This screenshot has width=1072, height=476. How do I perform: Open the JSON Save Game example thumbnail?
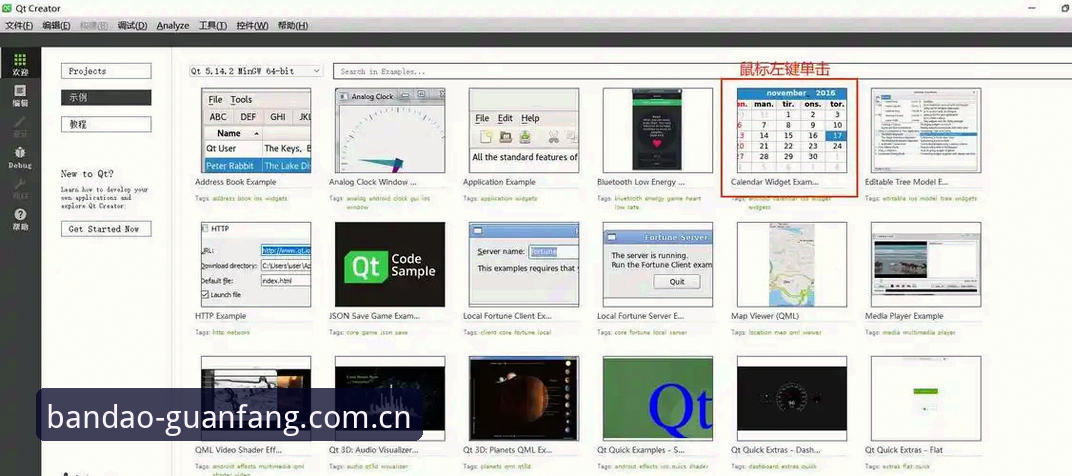(390, 264)
